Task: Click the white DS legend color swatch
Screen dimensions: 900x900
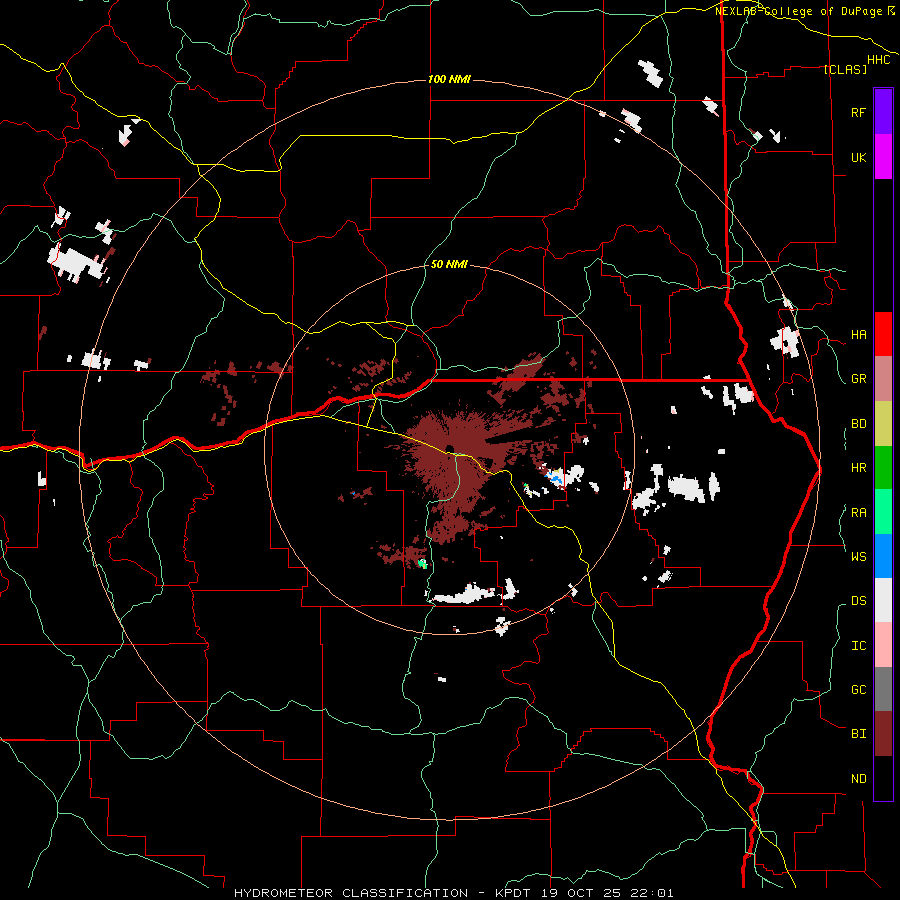Action: (883, 600)
